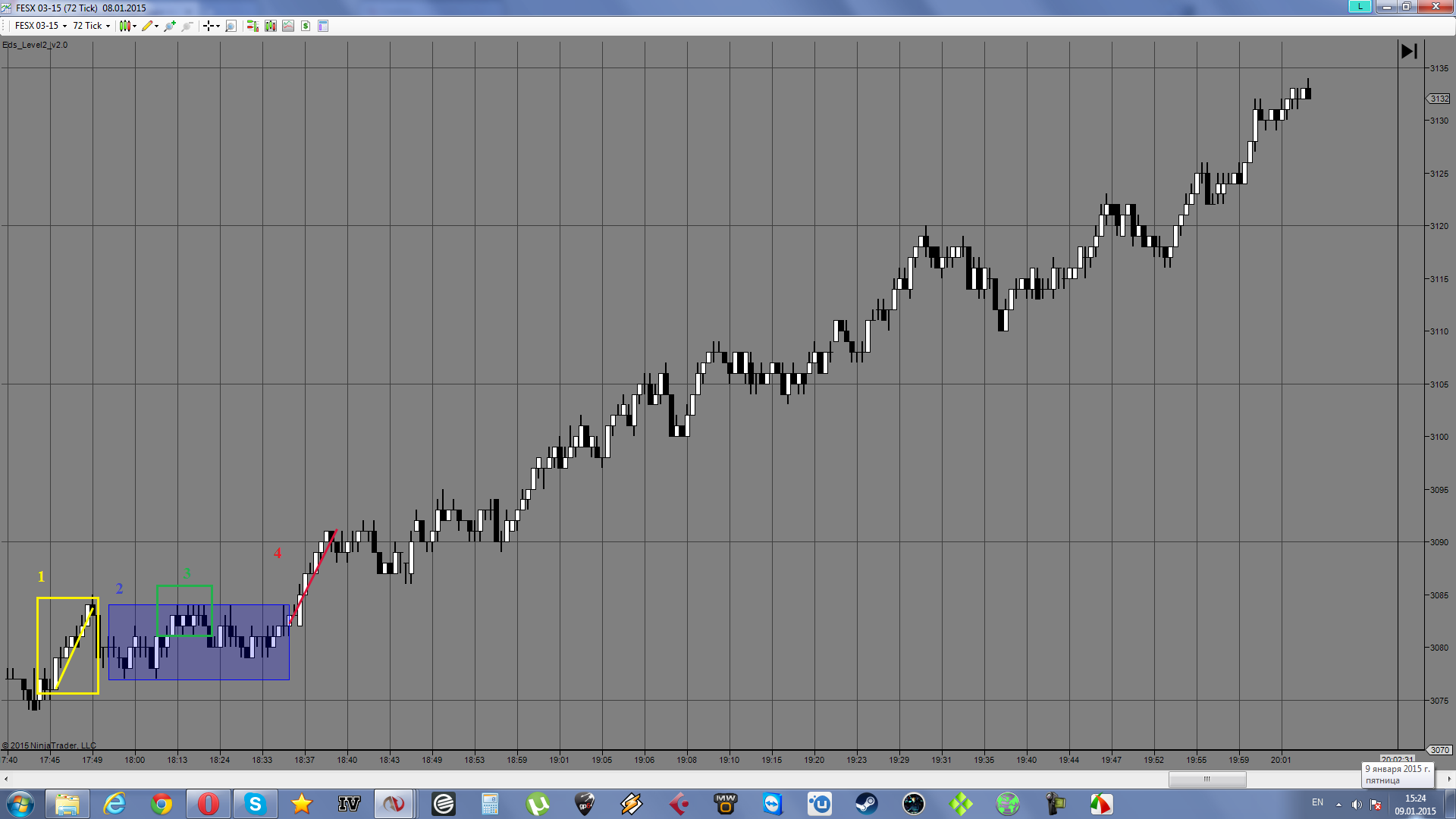This screenshot has height=819, width=1456.
Task: Expand the chart style dropdown arrow
Action: click(135, 26)
